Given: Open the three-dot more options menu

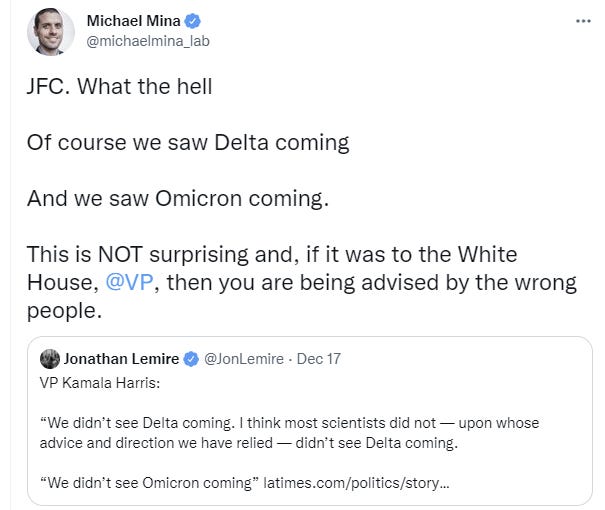Looking at the screenshot, I should (583, 21).
